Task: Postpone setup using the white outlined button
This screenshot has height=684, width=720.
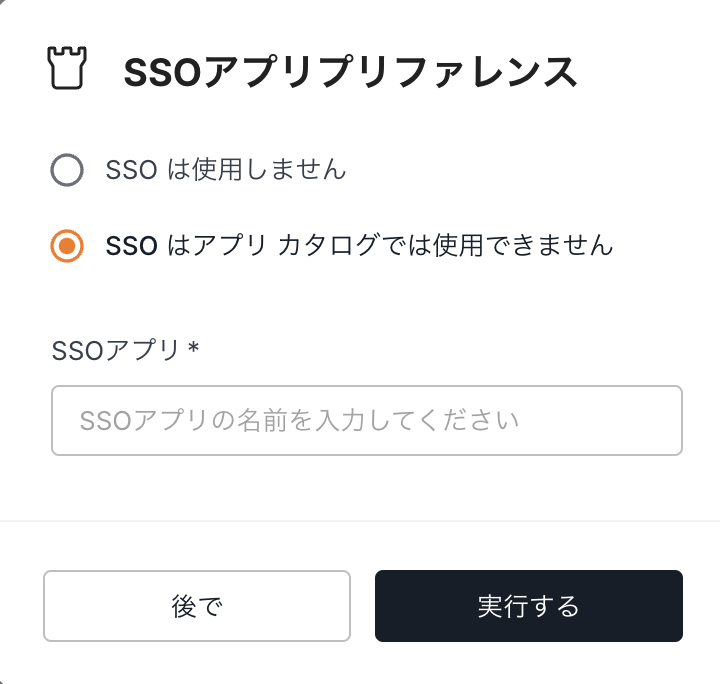Action: tap(196, 606)
